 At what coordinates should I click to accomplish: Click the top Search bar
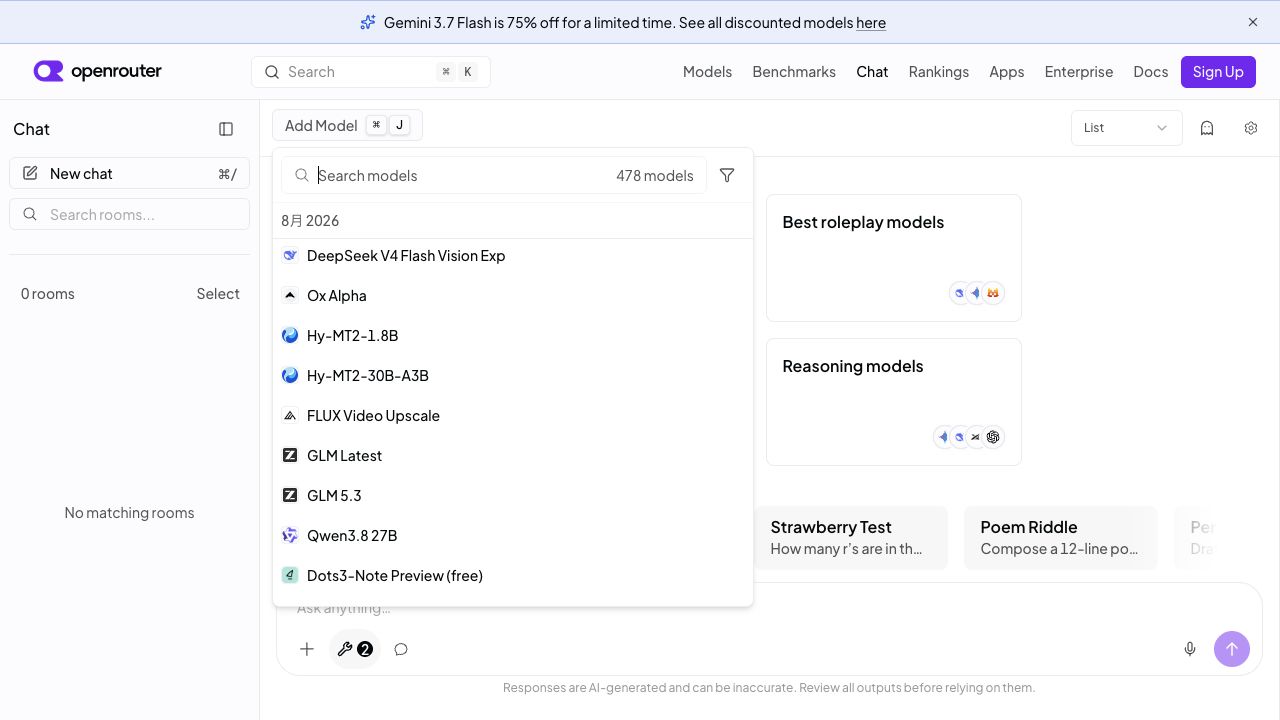(370, 72)
